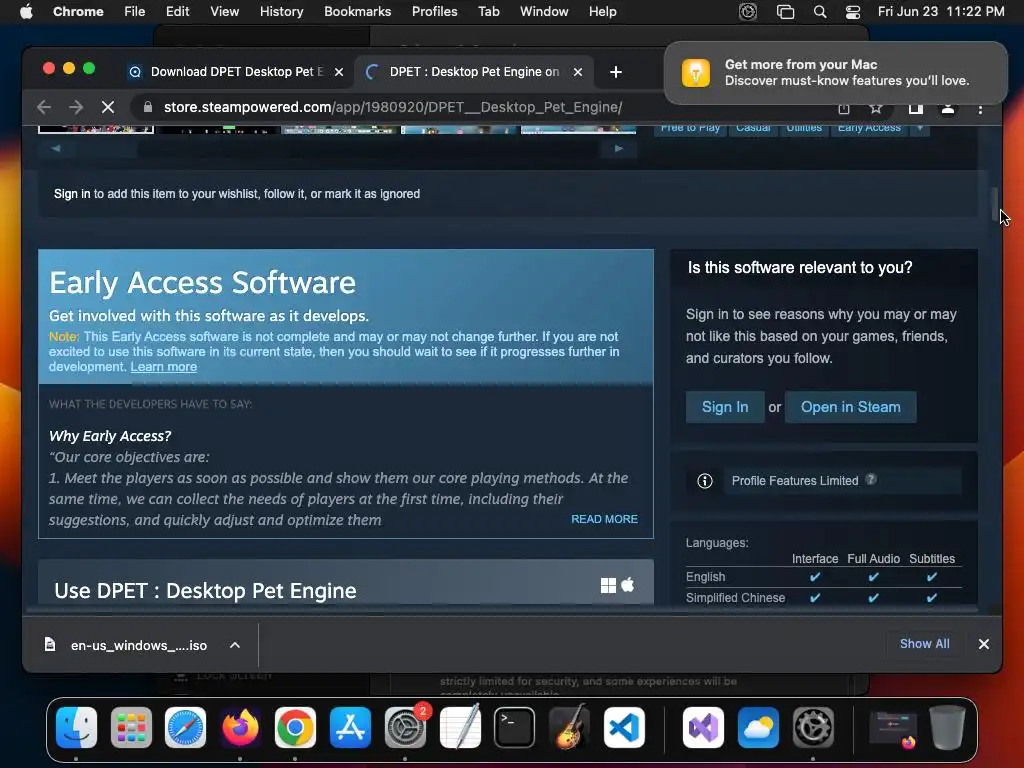Advance screenshot strip right arrow
This screenshot has width=1024, height=768.
click(618, 148)
